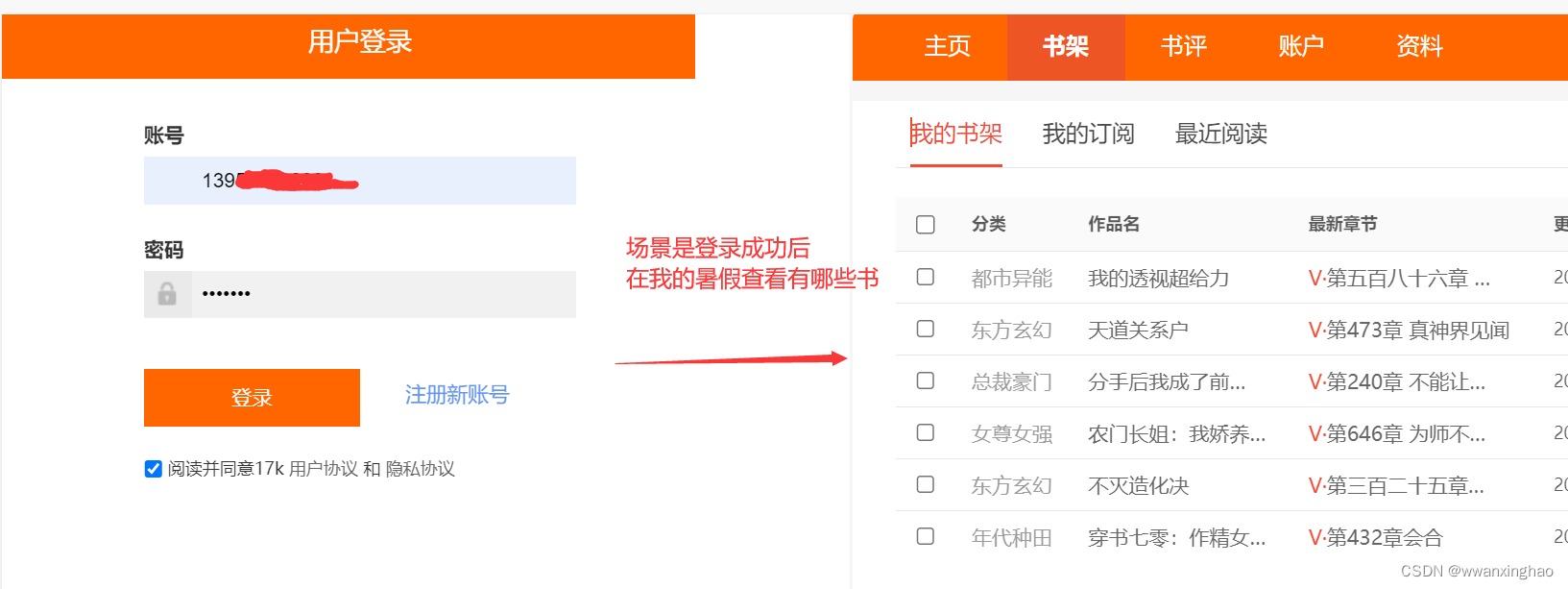Open the 资料 tab

(x=1419, y=46)
